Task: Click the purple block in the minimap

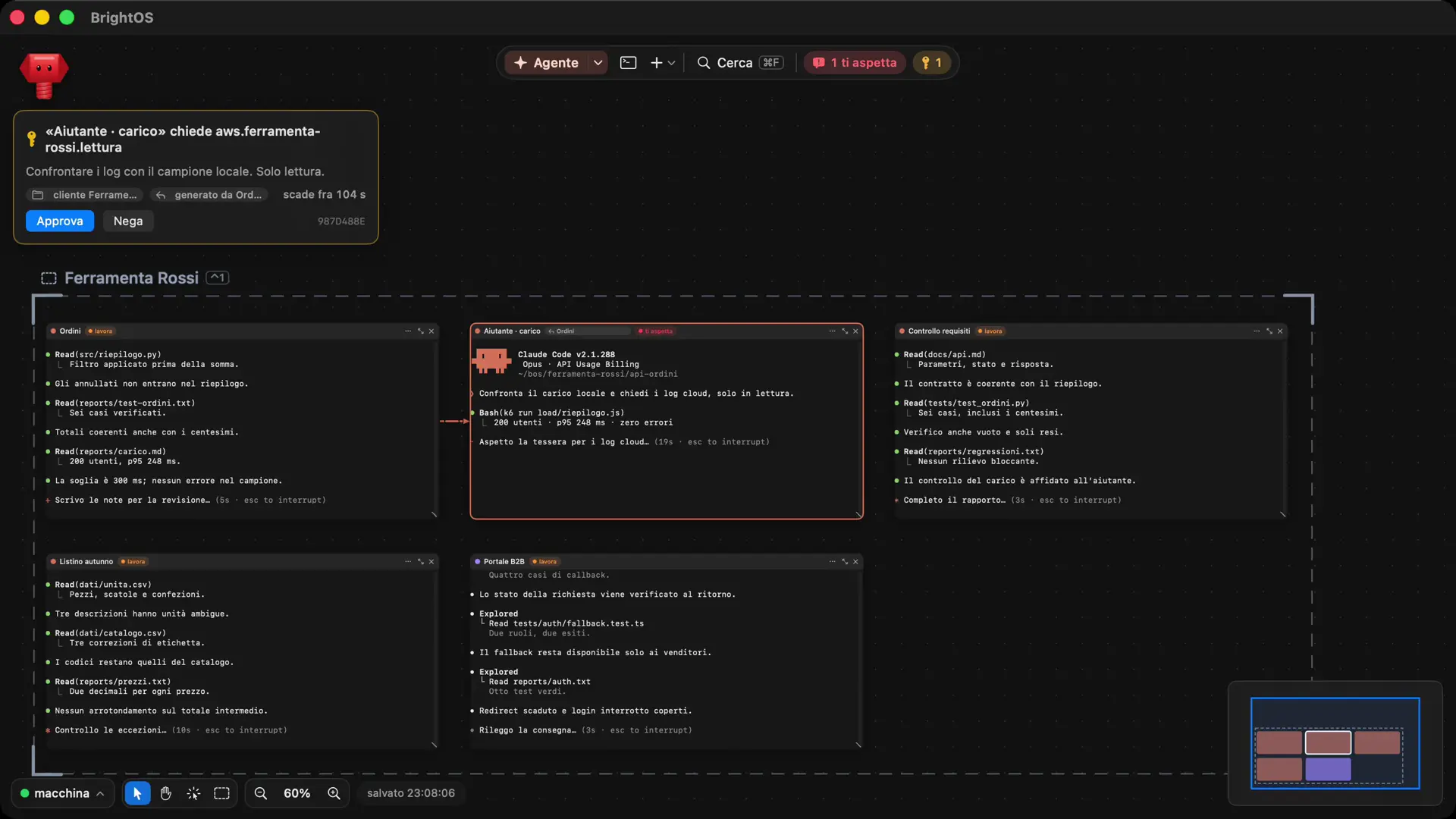Action: (1328, 769)
